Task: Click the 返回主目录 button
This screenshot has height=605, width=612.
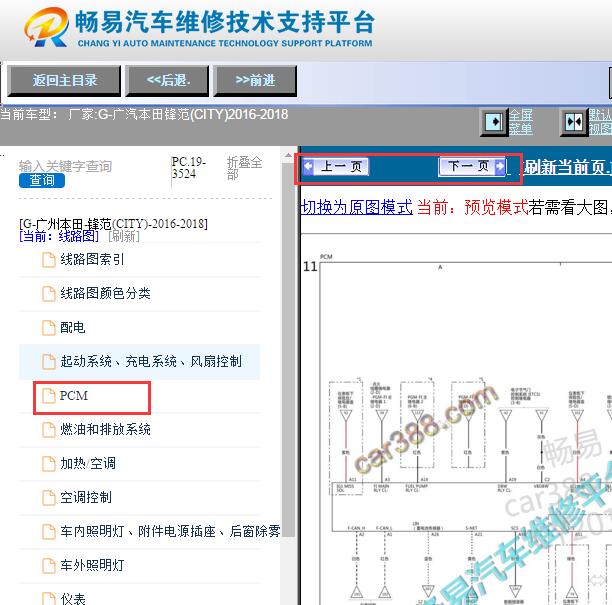Action: point(64,81)
